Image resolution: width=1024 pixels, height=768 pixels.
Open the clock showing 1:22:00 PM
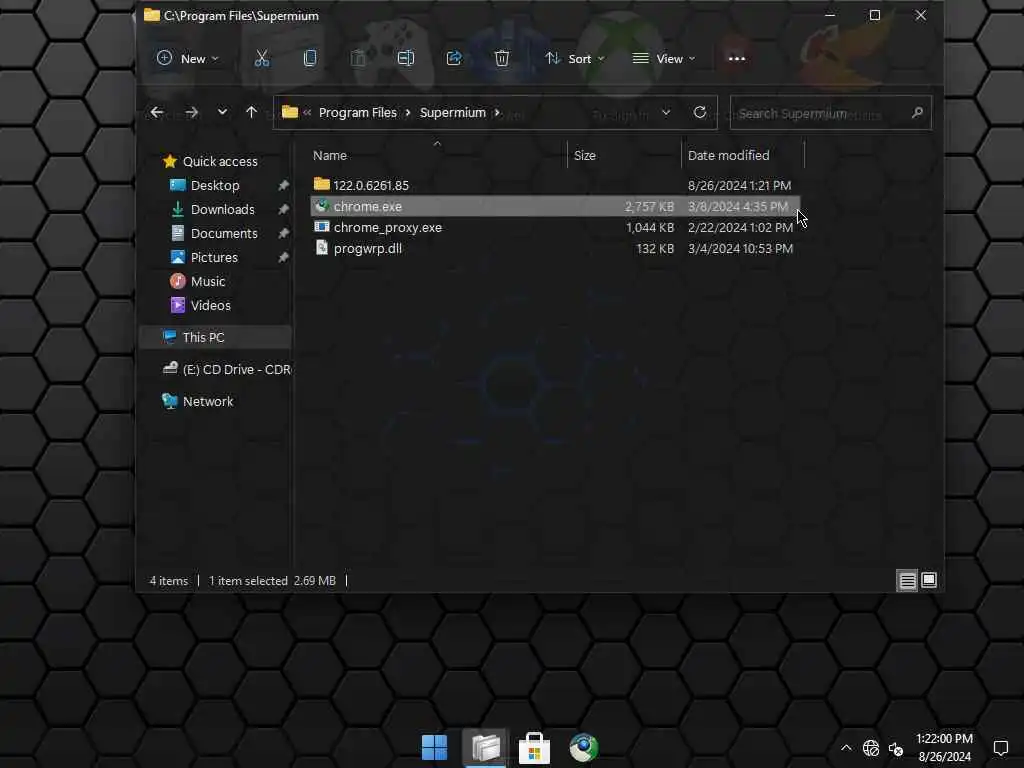pos(944,747)
